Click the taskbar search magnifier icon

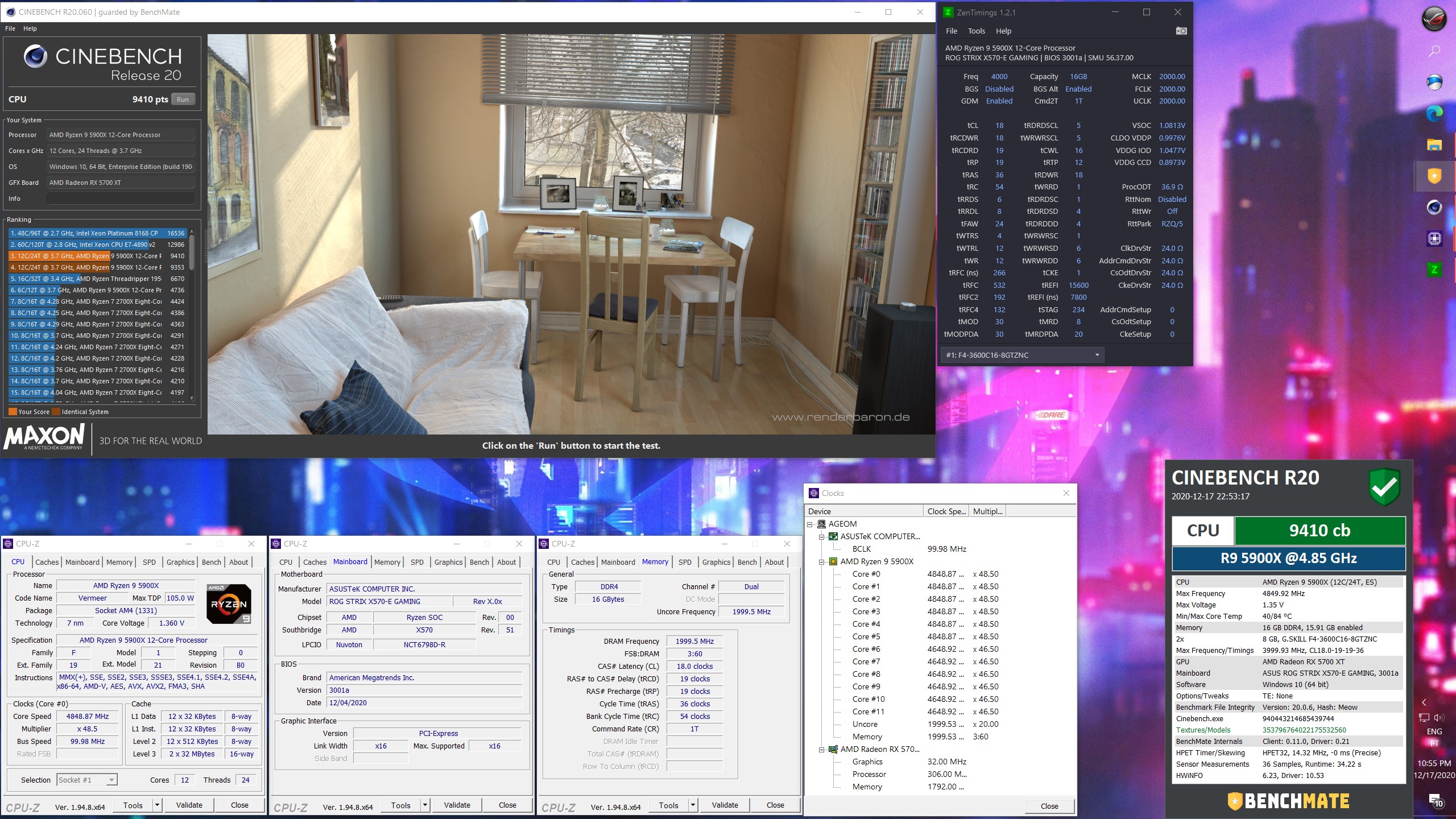[1434, 51]
